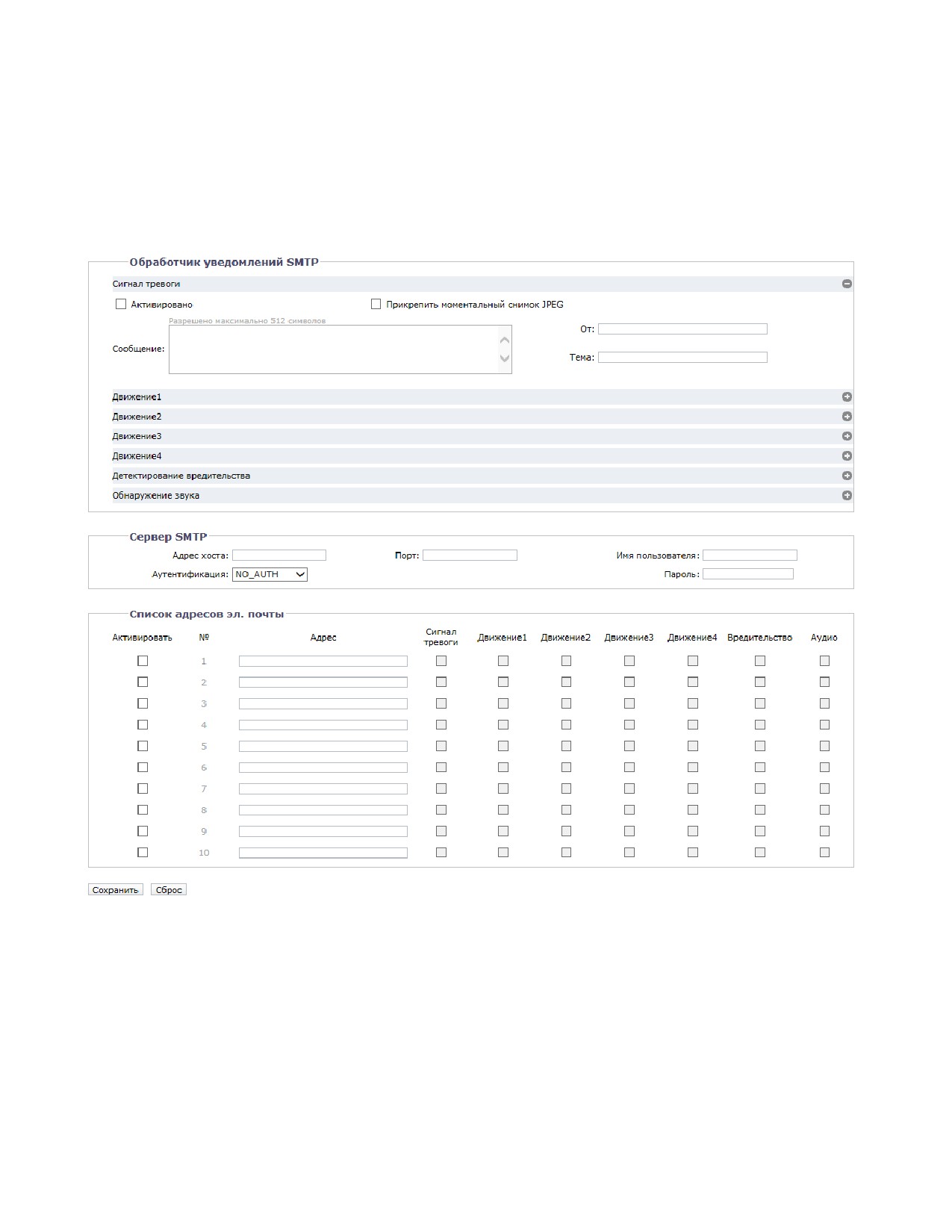Viewport: 952px width, 1232px height.
Task: Expand Движение1 section plus icon
Action: [x=847, y=397]
